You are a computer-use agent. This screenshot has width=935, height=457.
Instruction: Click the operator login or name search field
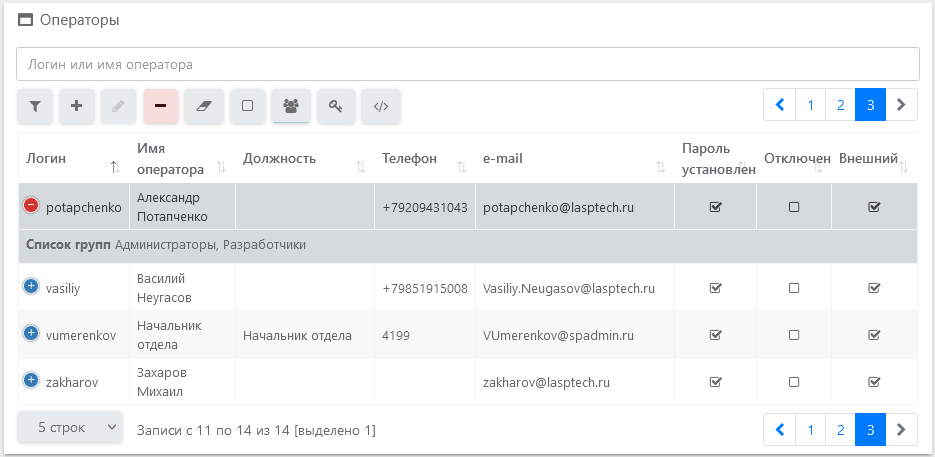pos(467,64)
